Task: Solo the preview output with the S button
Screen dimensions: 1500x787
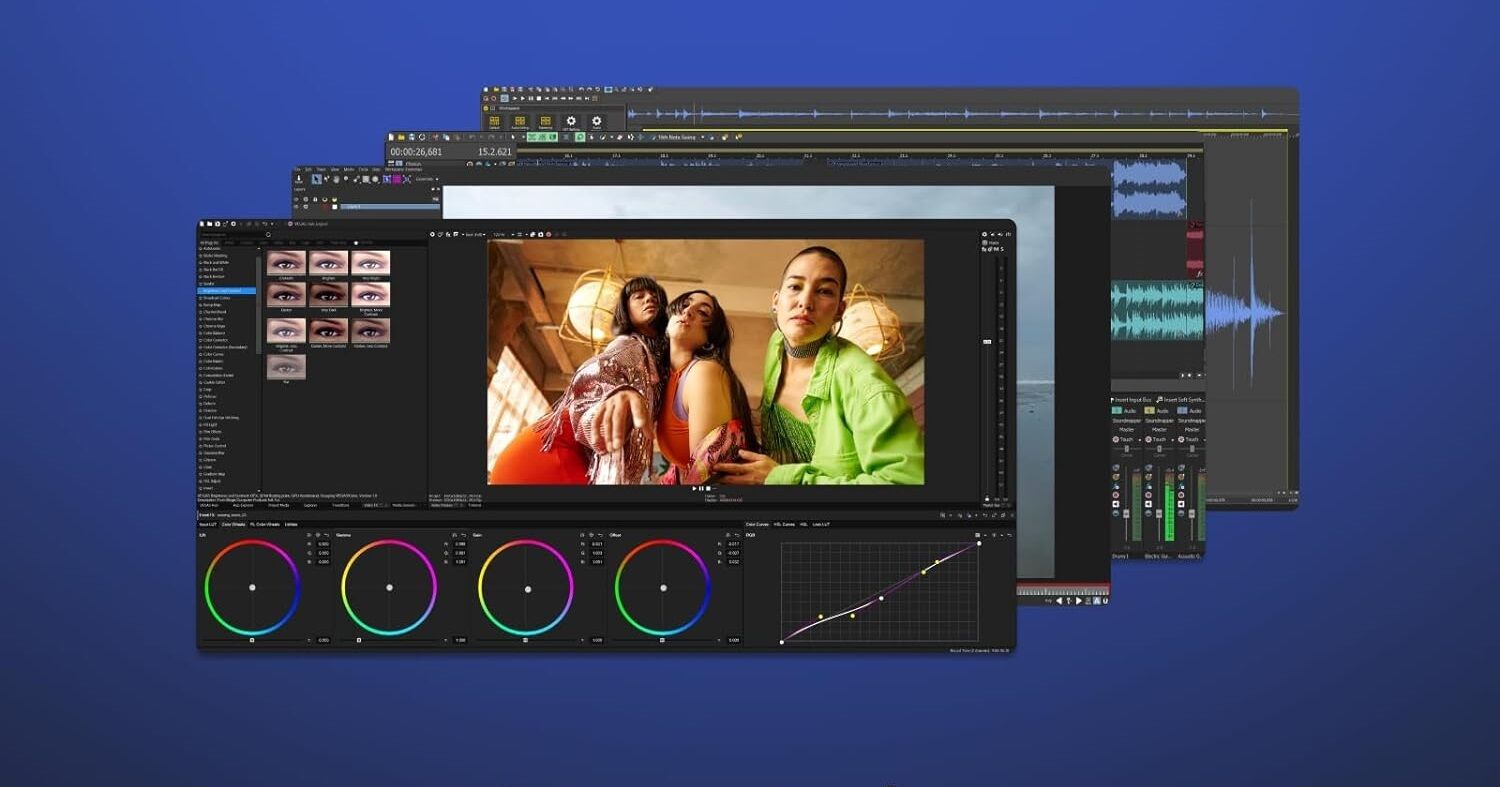Action: tap(1003, 249)
